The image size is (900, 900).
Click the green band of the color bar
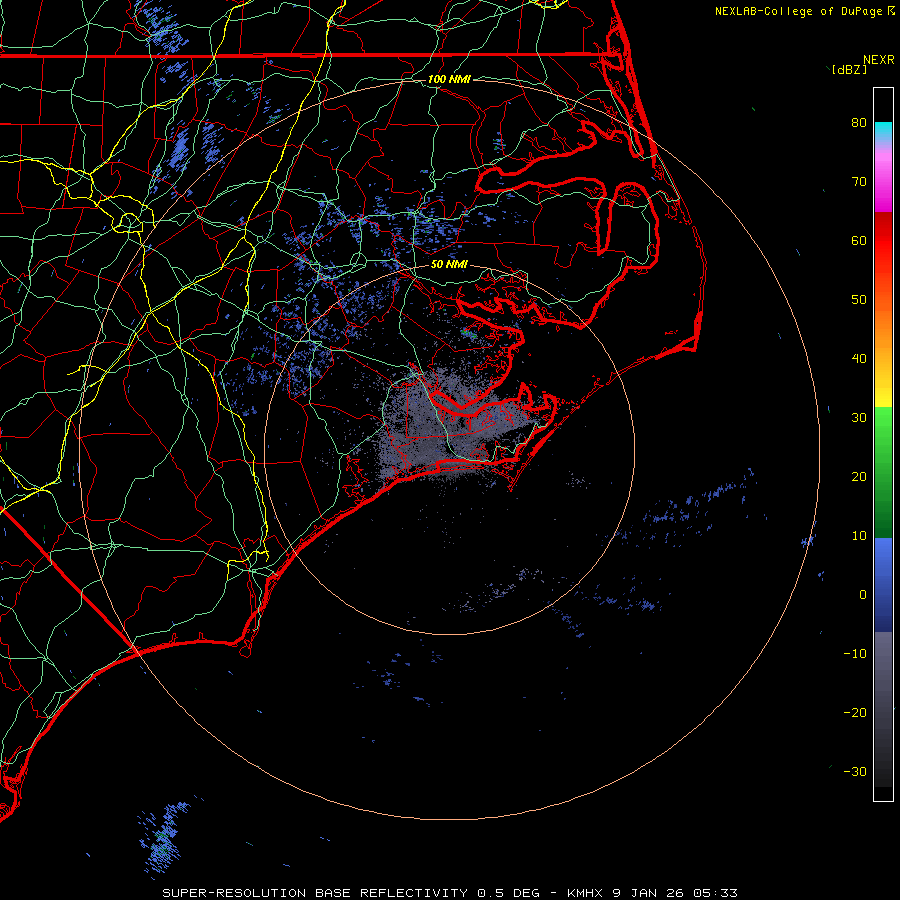click(x=883, y=472)
